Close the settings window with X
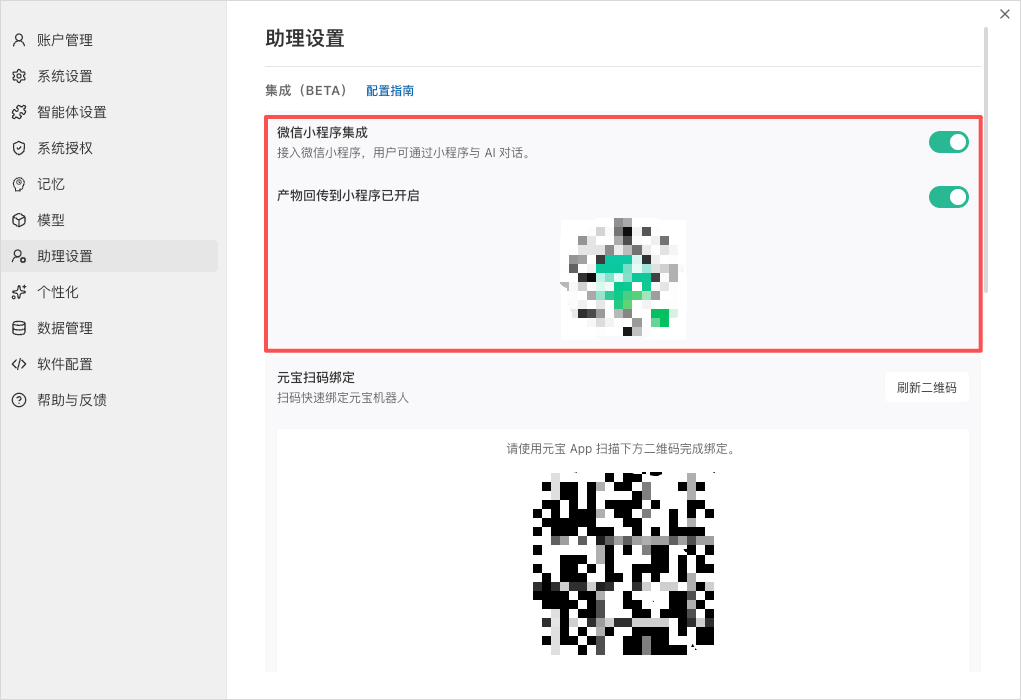The width and height of the screenshot is (1021, 700). [x=1005, y=14]
